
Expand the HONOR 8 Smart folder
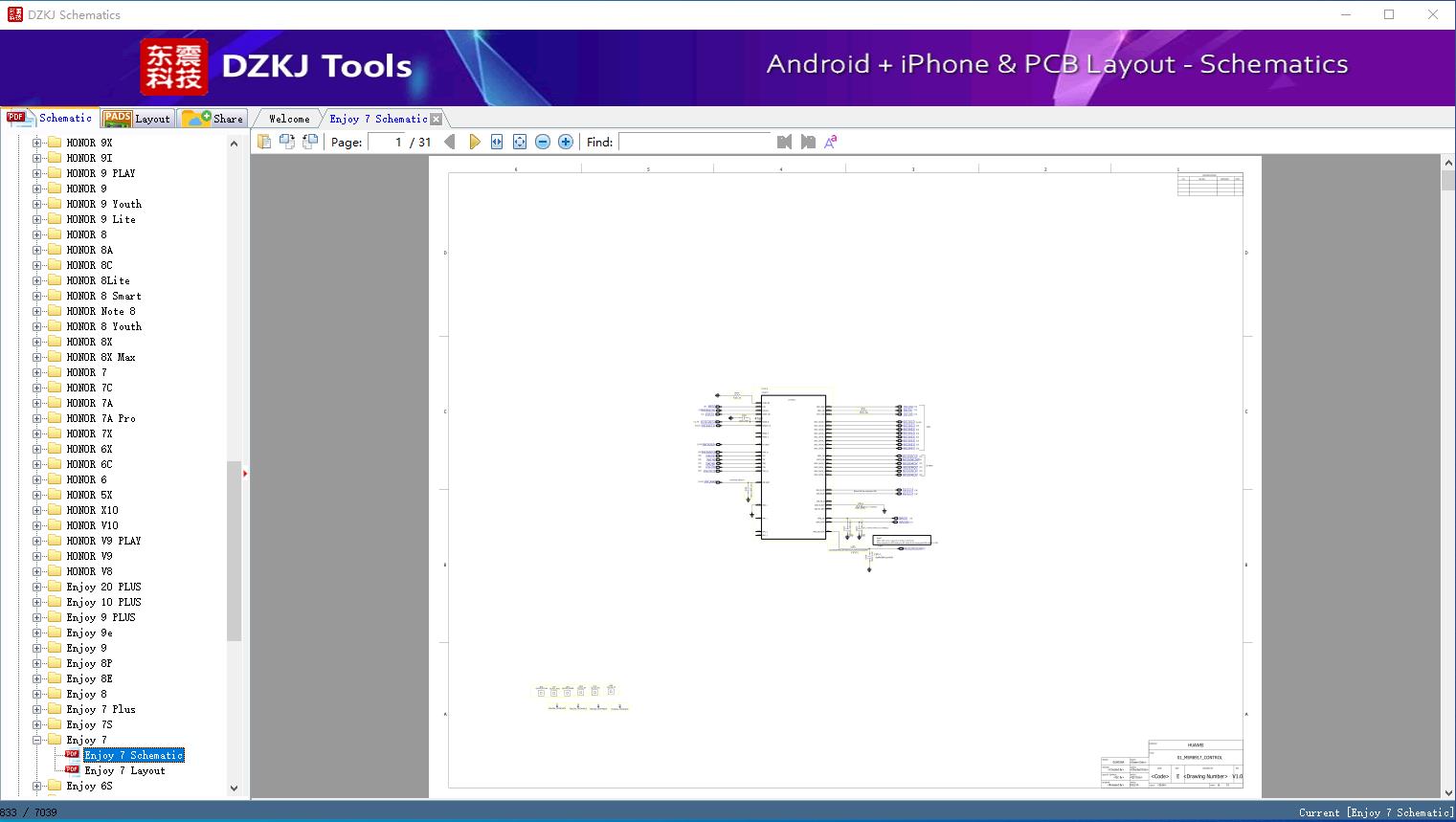coord(37,296)
